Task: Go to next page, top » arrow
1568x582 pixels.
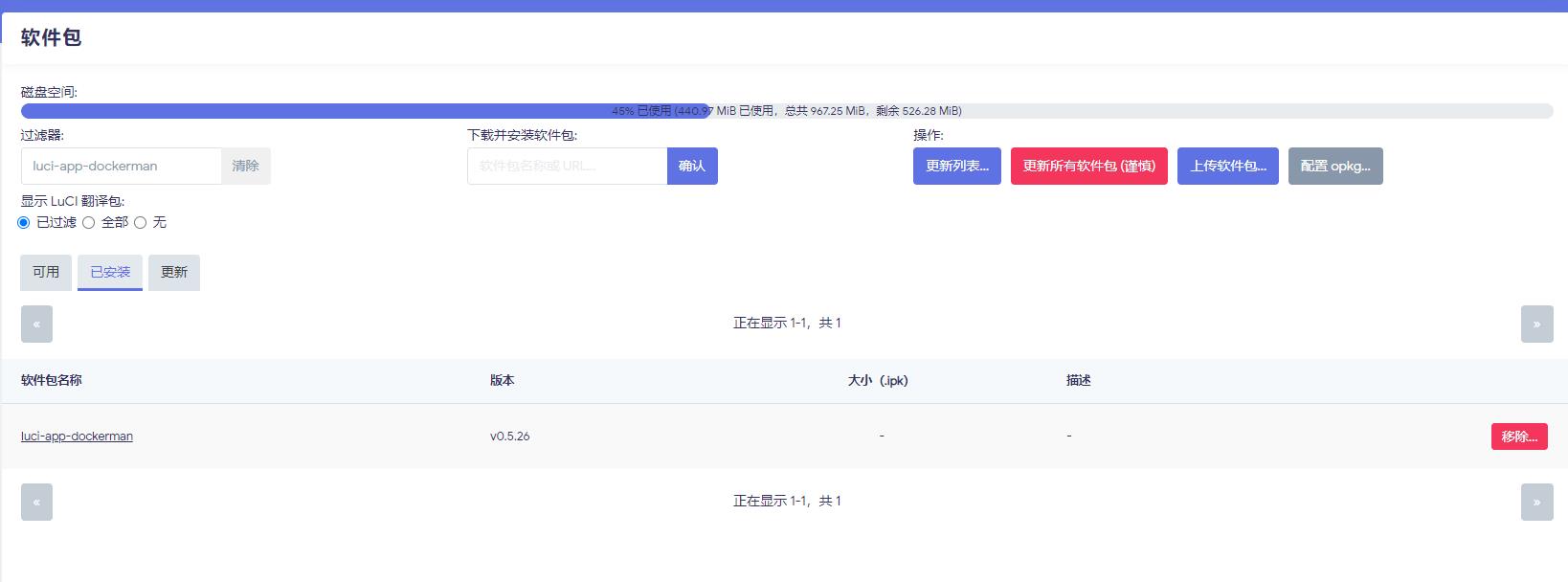Action: [1536, 325]
